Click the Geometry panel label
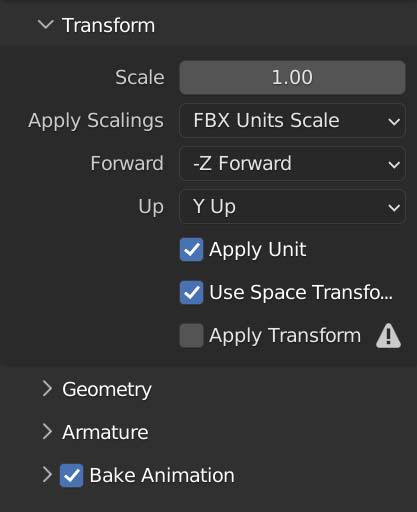 107,390
